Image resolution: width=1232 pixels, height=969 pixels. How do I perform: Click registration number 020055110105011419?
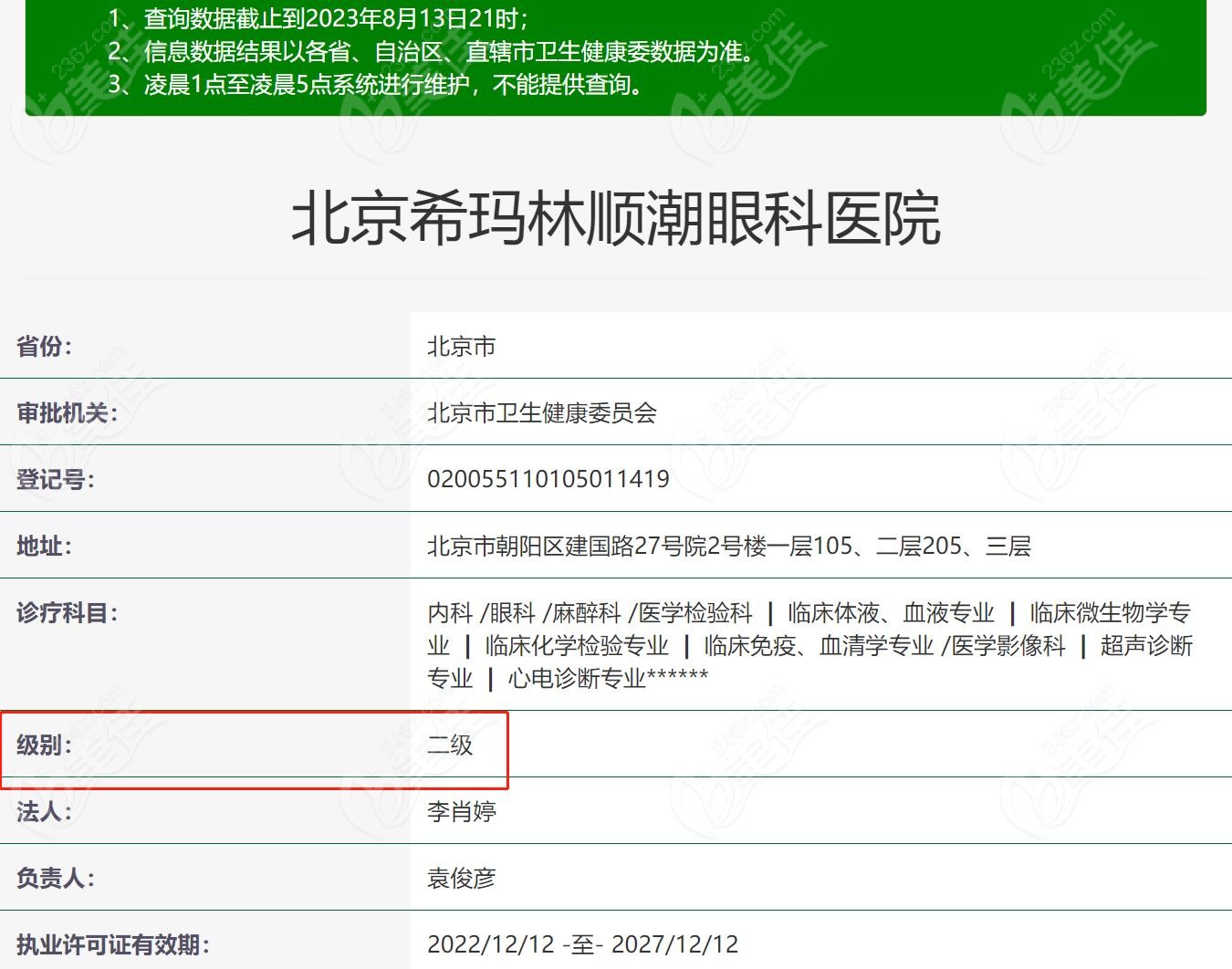[548, 480]
